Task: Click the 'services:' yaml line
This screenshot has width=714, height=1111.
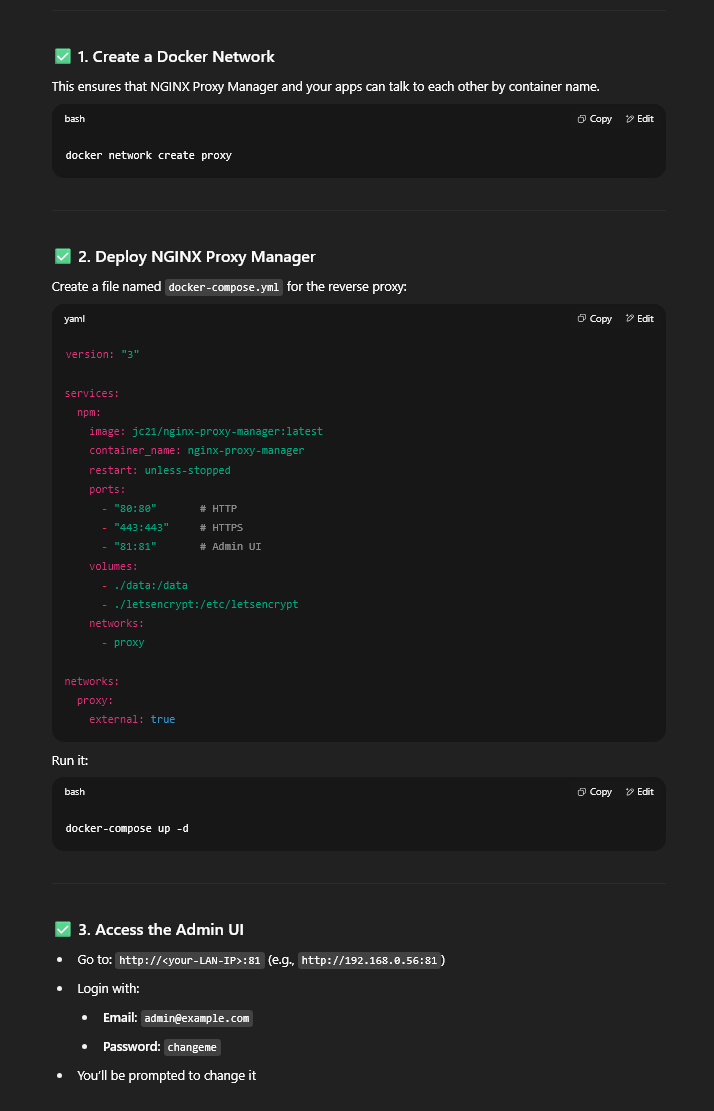Action: click(92, 393)
